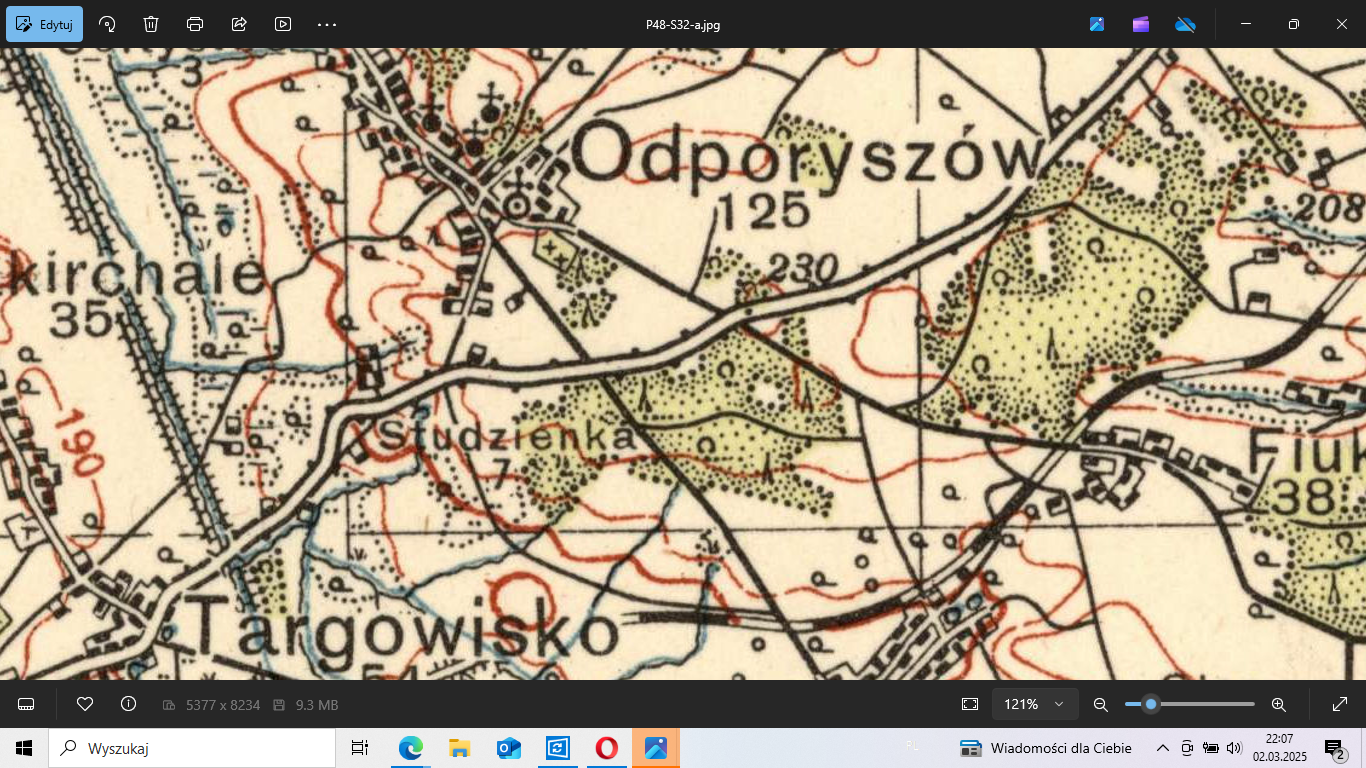
Task: Rotate the image using the rotate icon
Action: [x=107, y=24]
